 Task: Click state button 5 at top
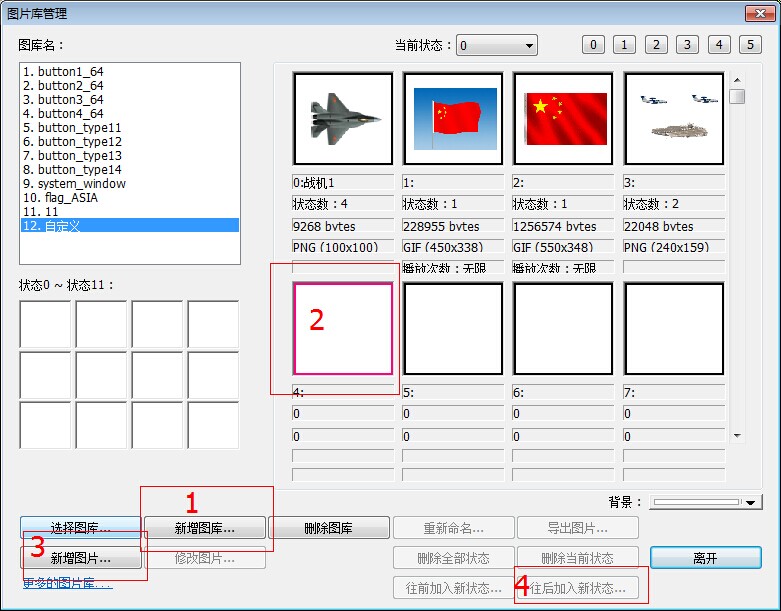point(750,45)
